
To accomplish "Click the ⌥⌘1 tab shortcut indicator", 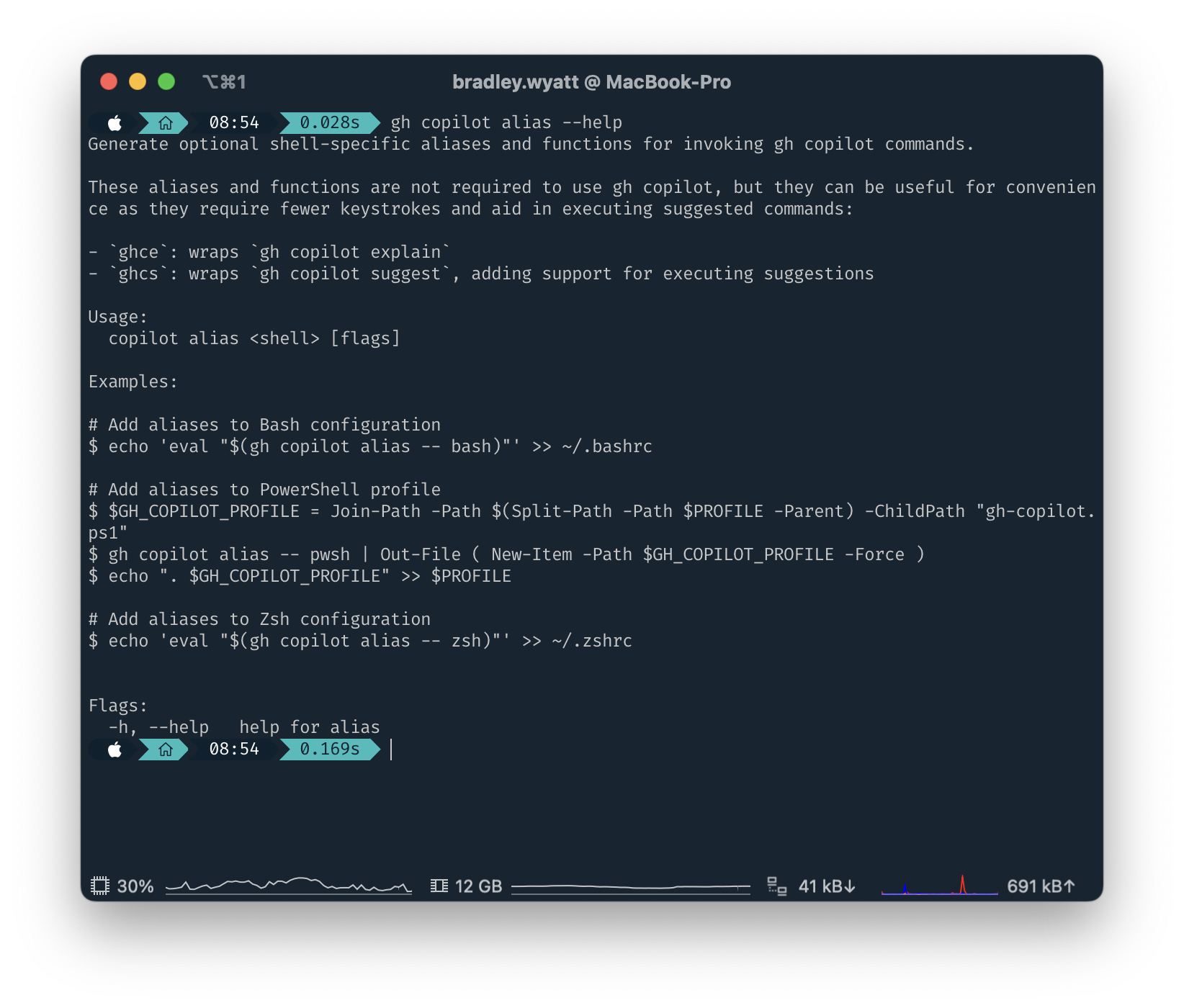I will [x=224, y=82].
